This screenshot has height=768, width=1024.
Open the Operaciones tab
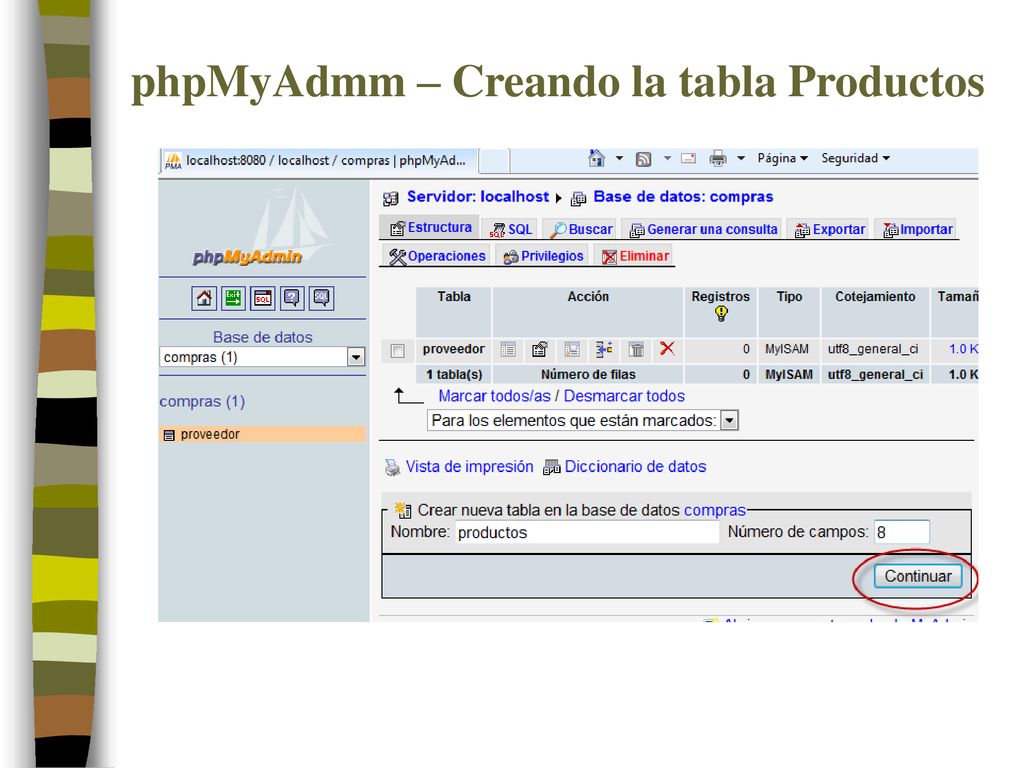(437, 256)
